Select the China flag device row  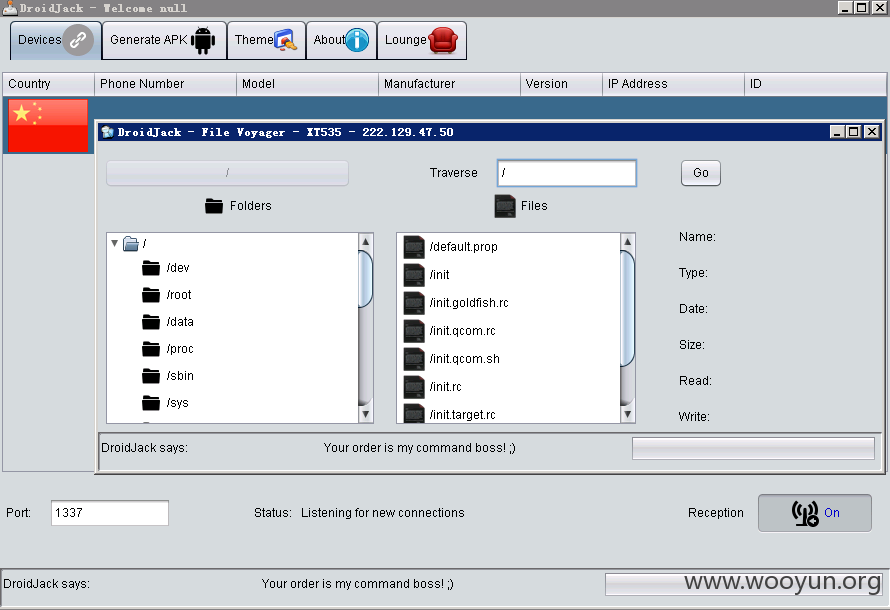tap(48, 126)
